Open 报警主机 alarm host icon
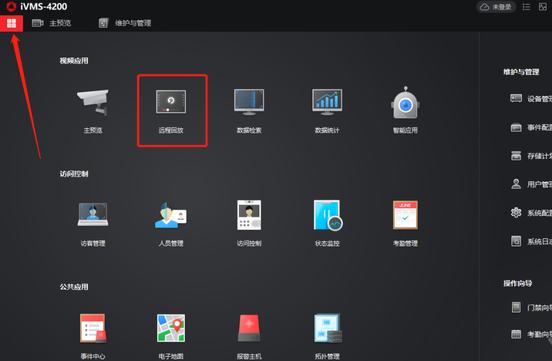 coord(249,328)
